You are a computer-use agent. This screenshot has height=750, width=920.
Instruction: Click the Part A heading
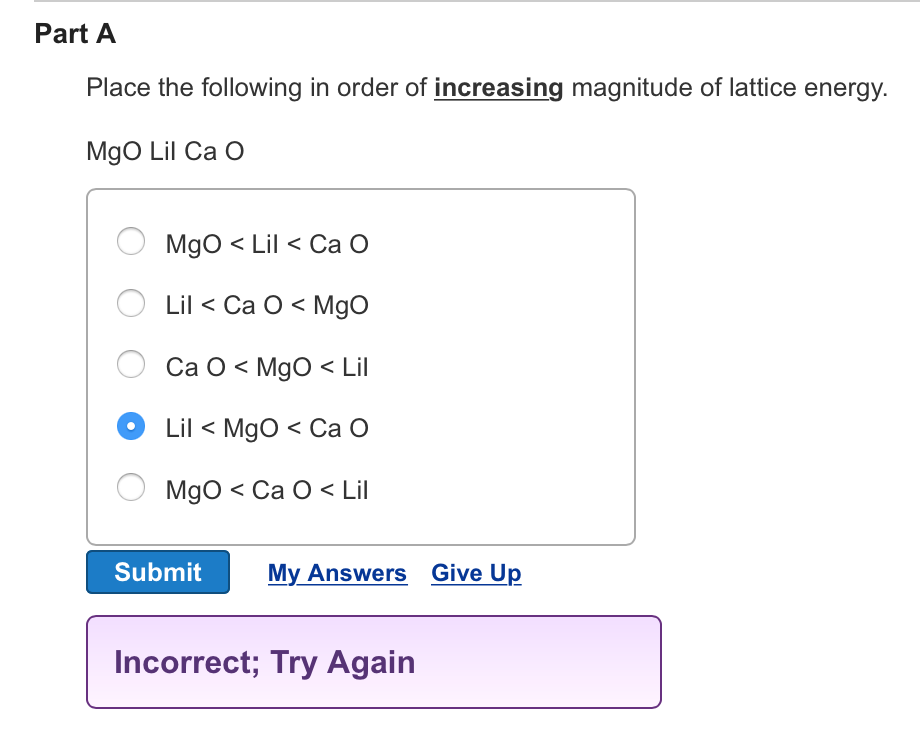(75, 33)
